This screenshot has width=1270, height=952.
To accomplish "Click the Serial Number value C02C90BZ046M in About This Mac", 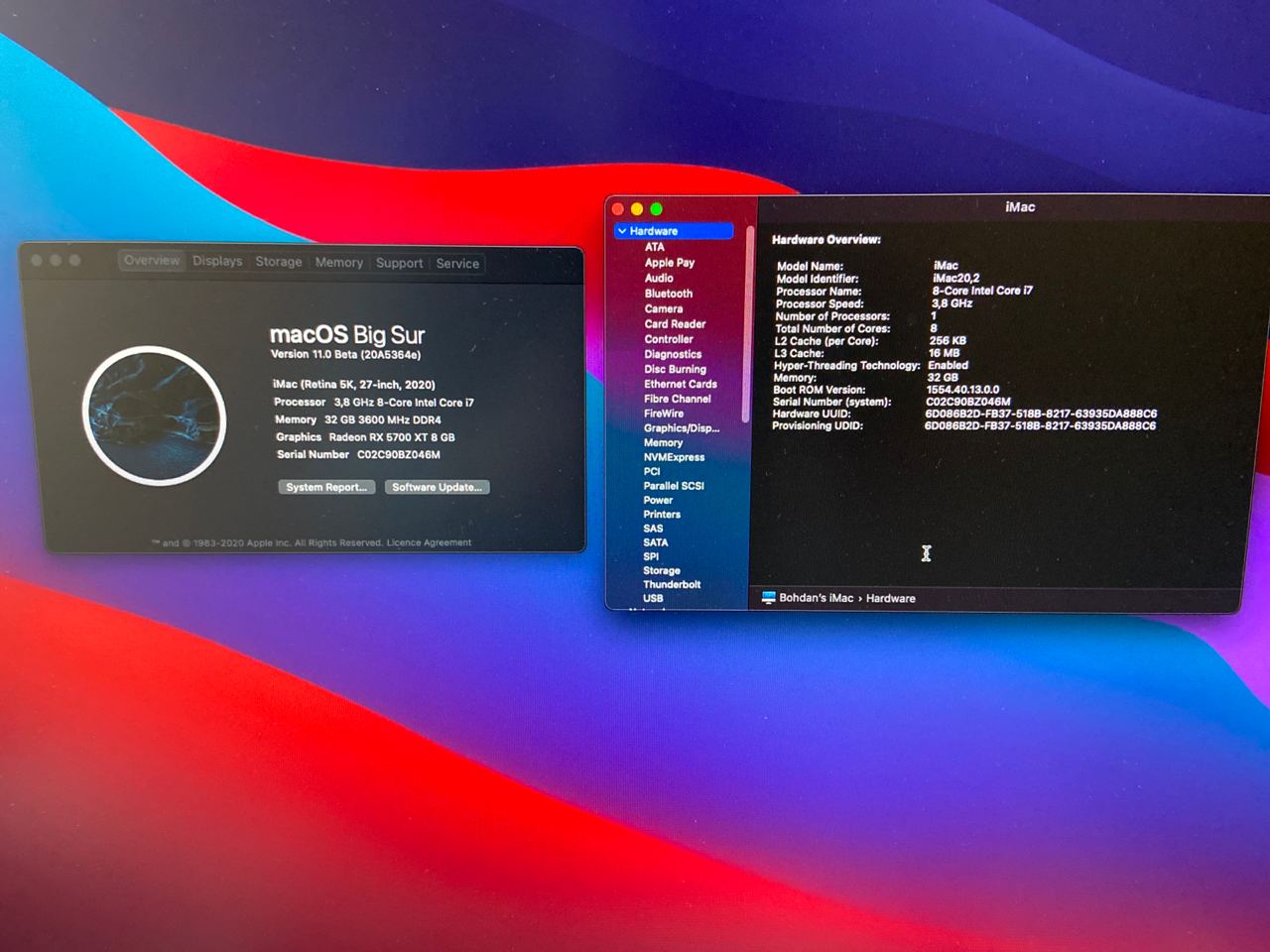I will pos(399,455).
